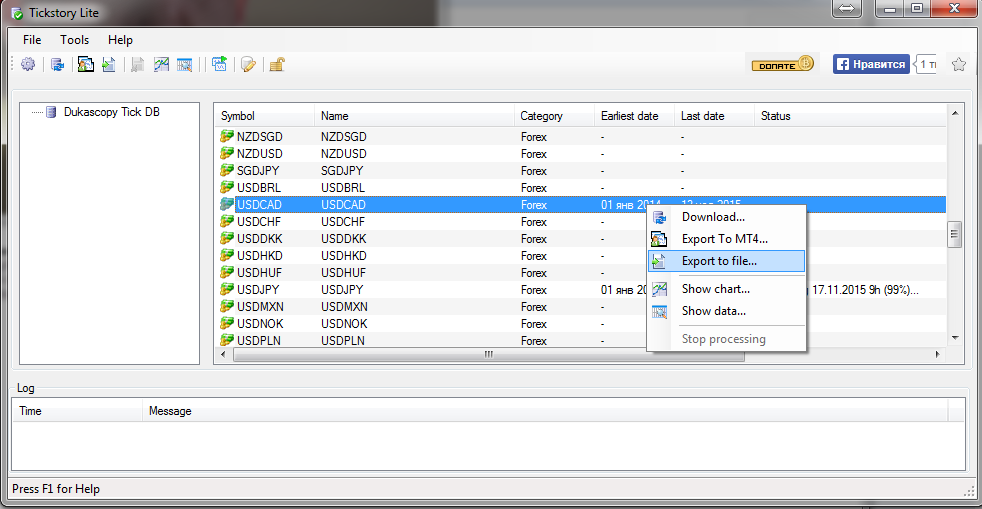Click the Export to MT4 toolbar icon
Screen dimensions: 982x509
tap(86, 64)
